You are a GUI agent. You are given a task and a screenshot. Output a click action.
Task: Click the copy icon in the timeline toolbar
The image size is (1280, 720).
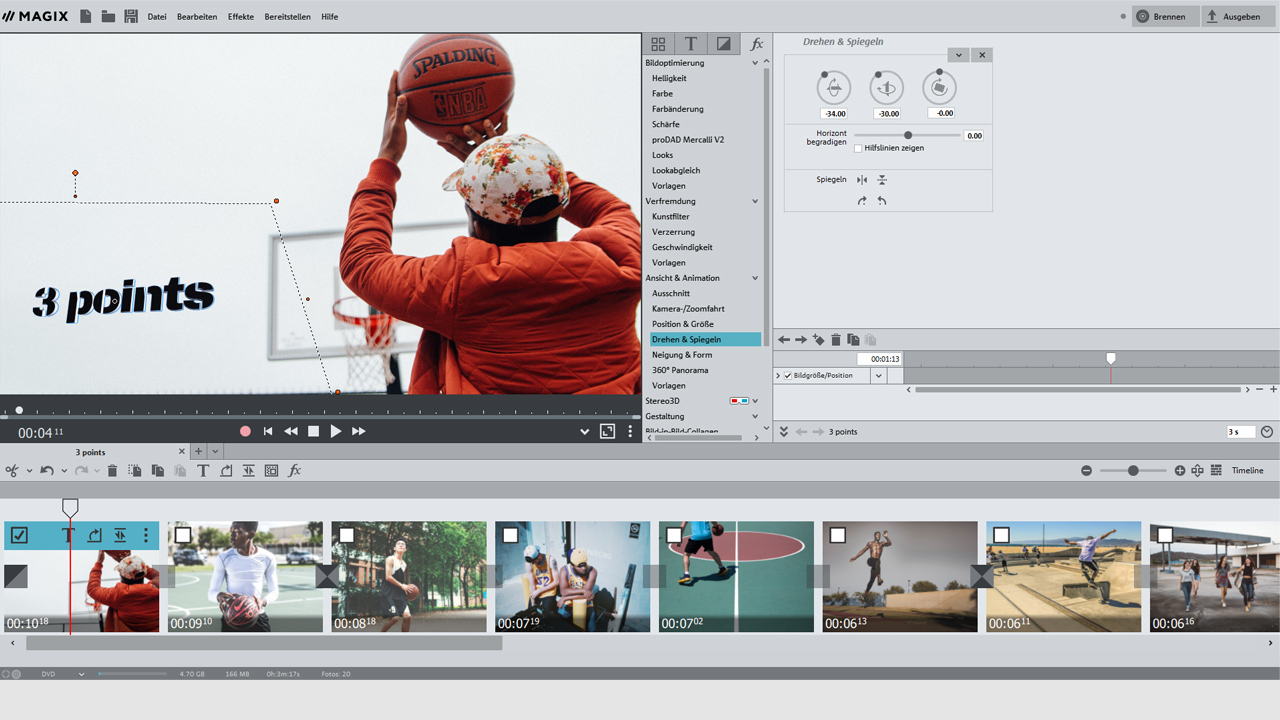(157, 470)
